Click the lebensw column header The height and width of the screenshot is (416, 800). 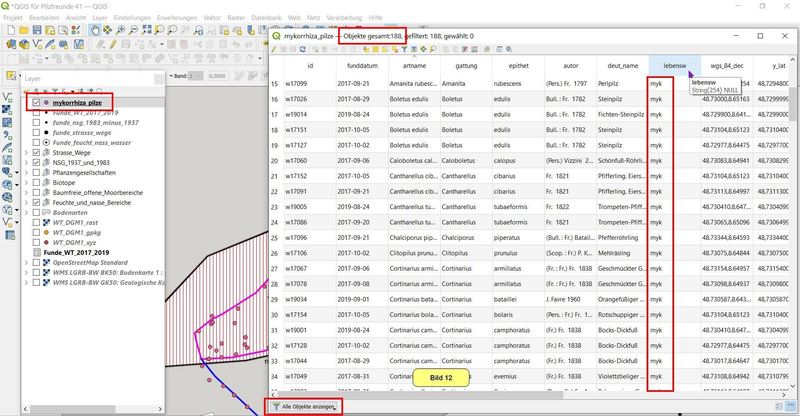674,66
